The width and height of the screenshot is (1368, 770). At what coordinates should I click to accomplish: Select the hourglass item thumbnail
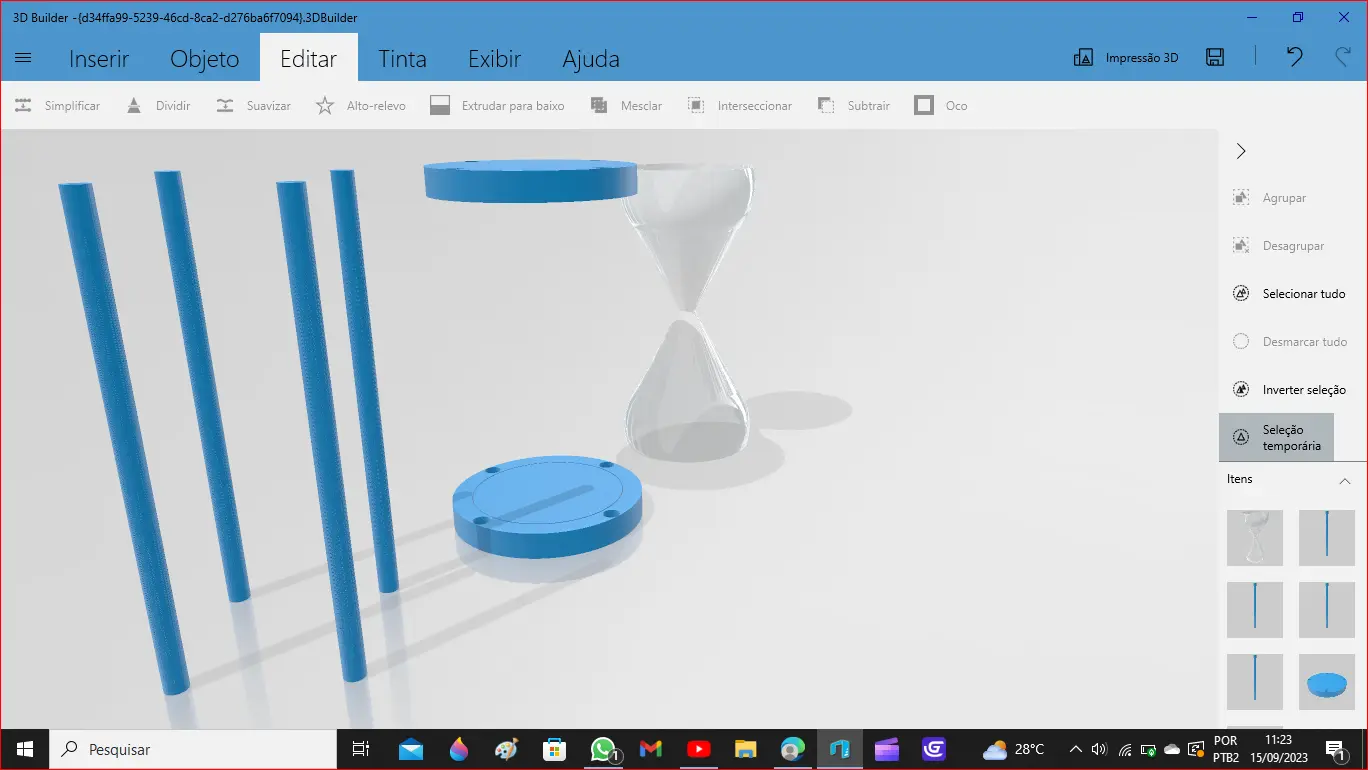pyautogui.click(x=1255, y=538)
